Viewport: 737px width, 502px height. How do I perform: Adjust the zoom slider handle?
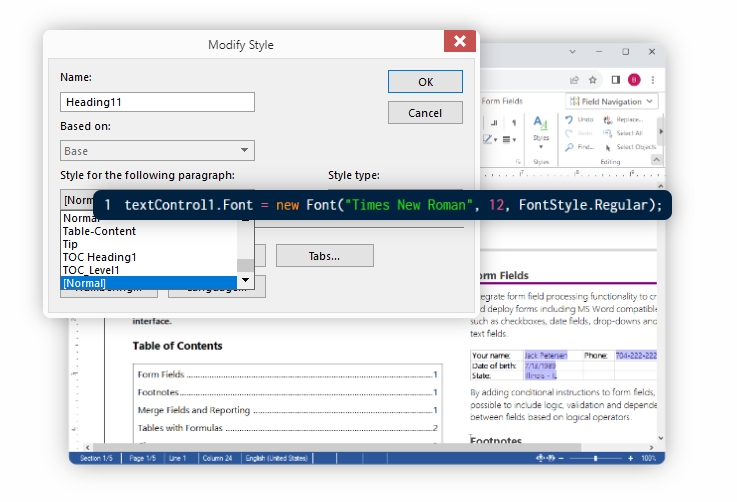point(596,458)
